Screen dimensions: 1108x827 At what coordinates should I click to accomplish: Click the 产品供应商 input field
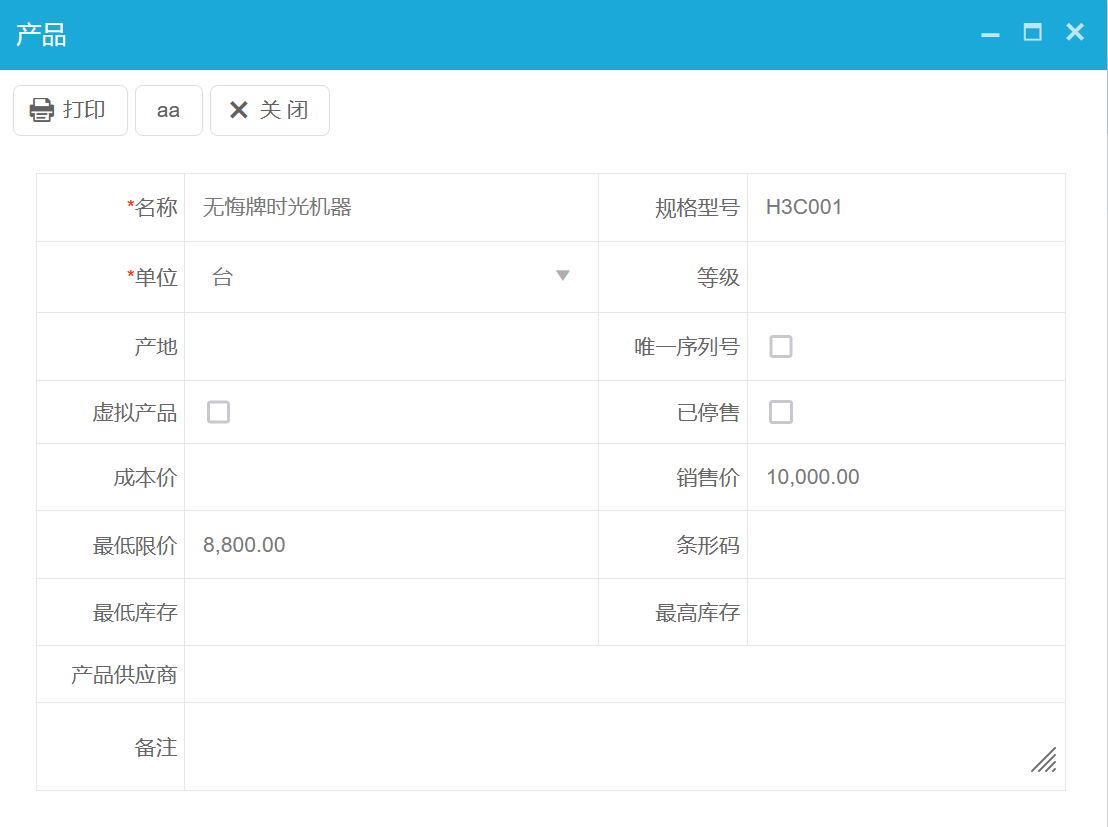point(620,674)
